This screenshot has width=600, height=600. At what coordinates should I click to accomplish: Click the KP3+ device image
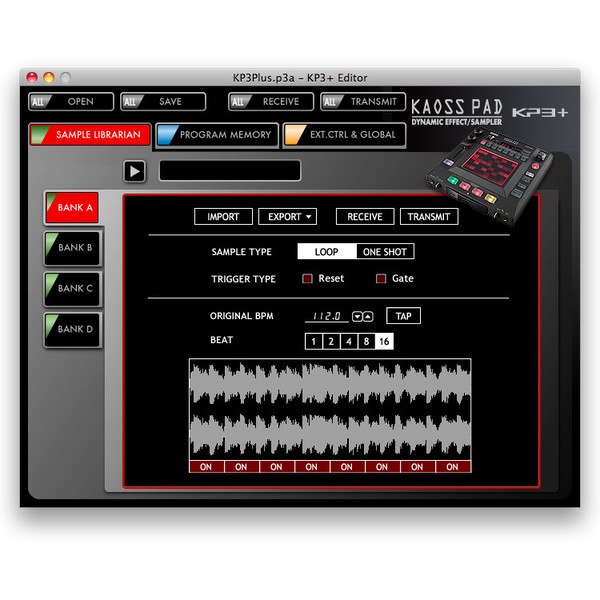pyautogui.click(x=490, y=176)
